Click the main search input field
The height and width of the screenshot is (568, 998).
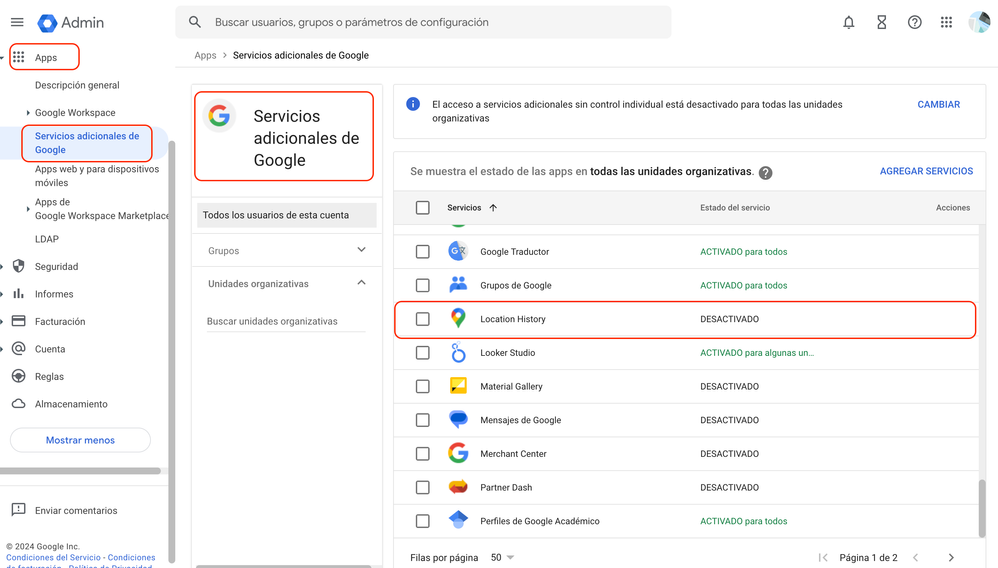(423, 22)
